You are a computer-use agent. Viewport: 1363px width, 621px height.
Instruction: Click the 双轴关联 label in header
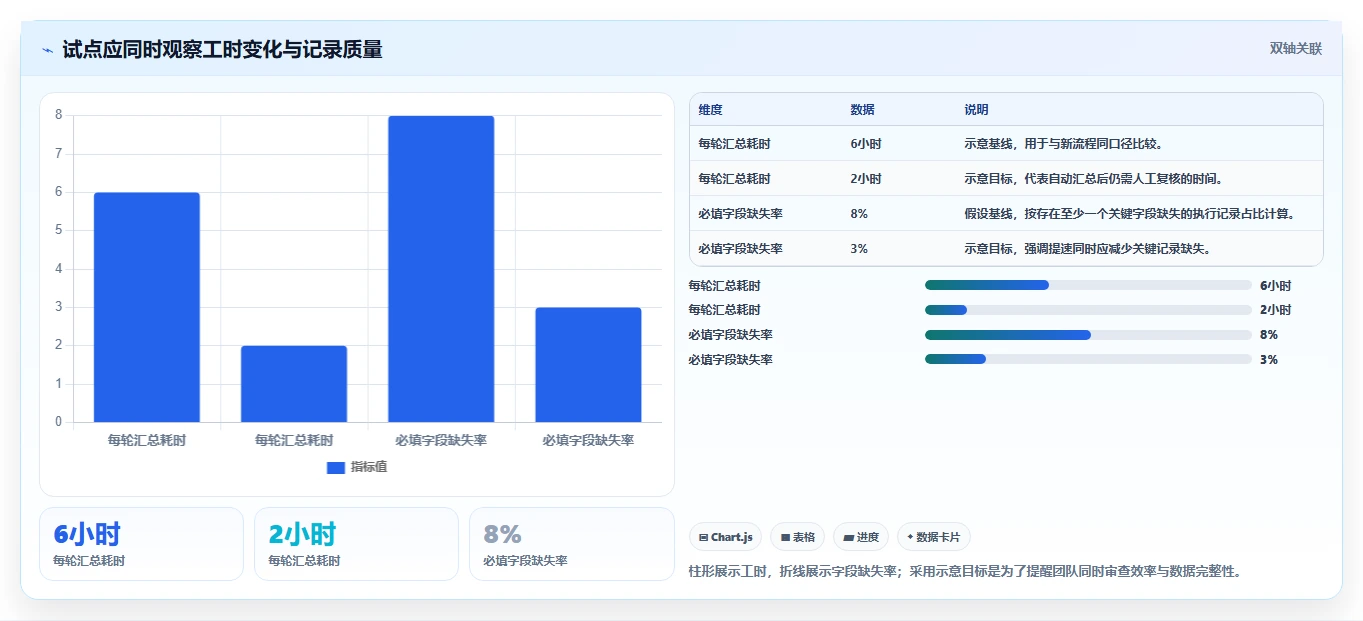(x=1296, y=48)
